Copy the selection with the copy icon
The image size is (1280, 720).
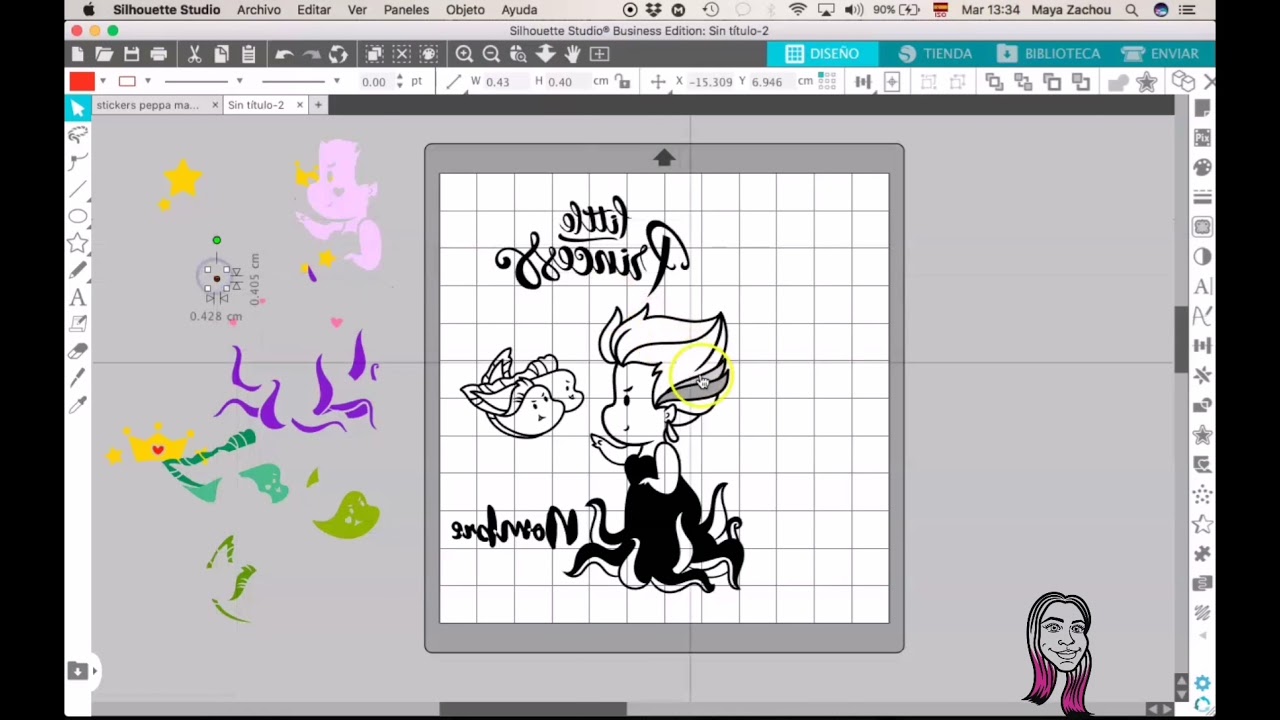[x=221, y=54]
